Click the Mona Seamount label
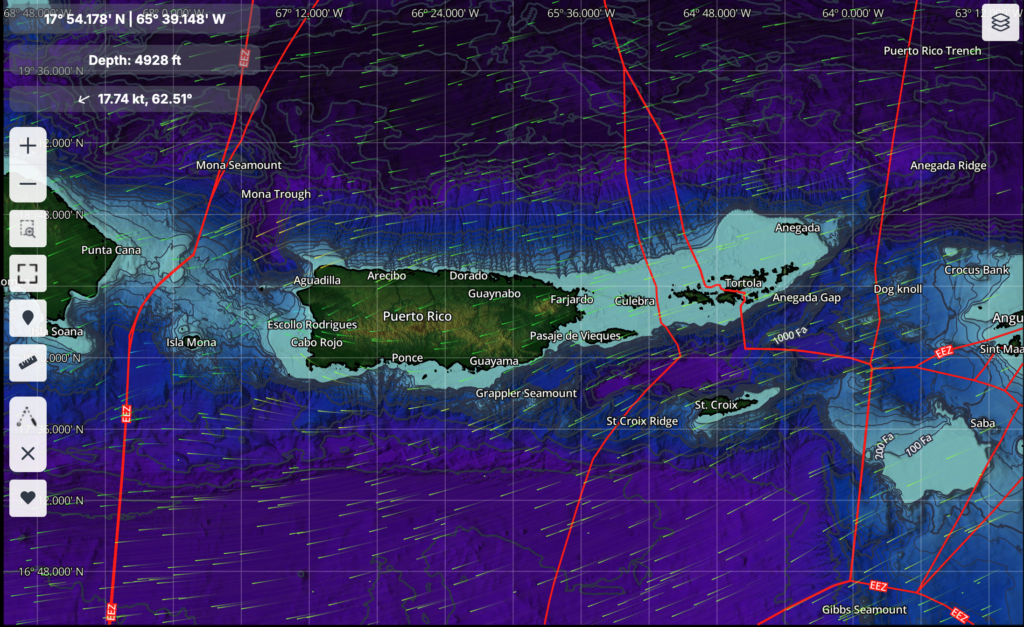Viewport: 1024px width, 627px height. pyautogui.click(x=238, y=165)
